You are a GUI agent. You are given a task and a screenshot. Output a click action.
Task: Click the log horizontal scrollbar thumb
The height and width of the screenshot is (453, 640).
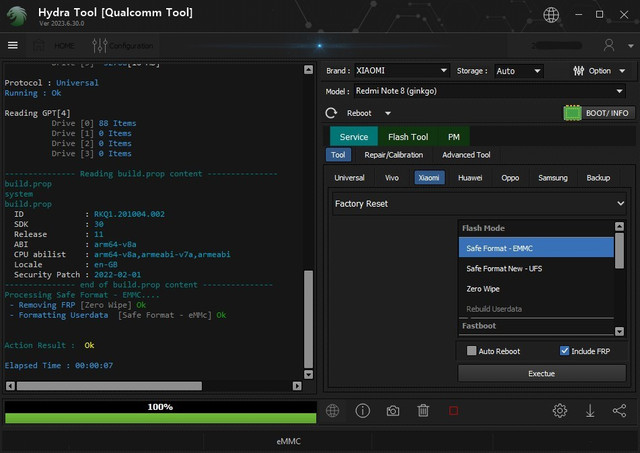109,386
